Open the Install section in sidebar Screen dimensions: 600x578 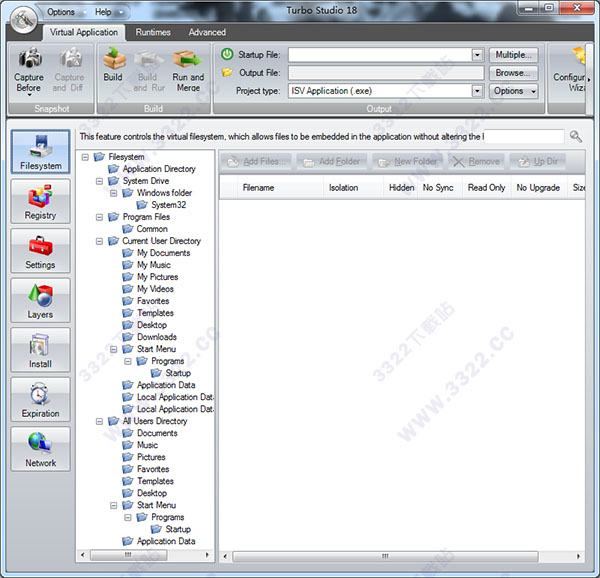[x=41, y=350]
